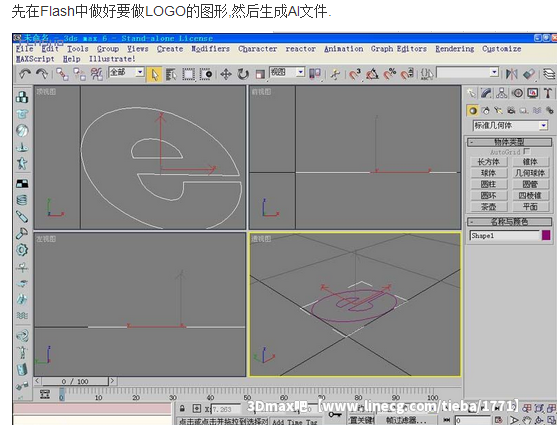559x425 pixels.
Task: Open the purple object color swatch
Action: coord(546,235)
